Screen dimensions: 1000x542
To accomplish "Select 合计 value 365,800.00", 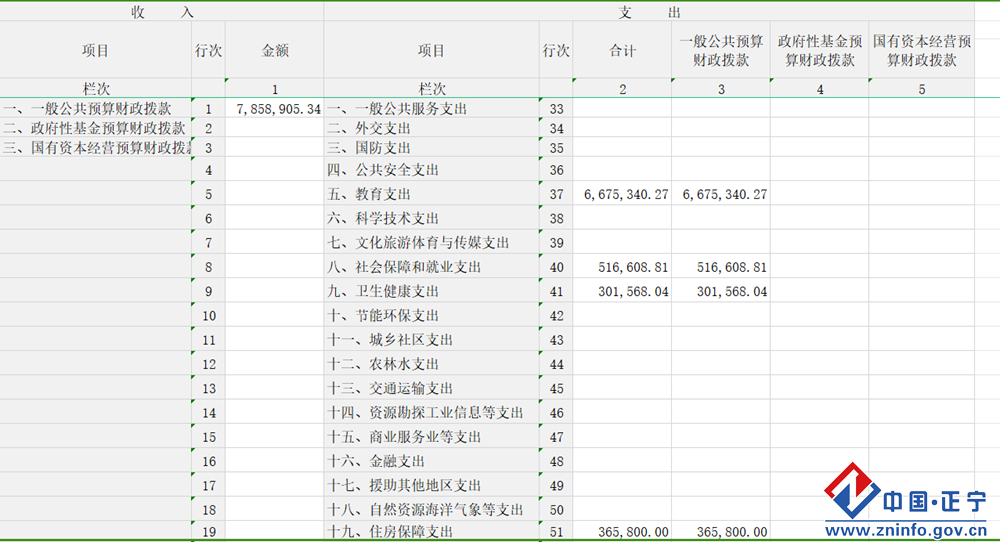I will click(622, 531).
